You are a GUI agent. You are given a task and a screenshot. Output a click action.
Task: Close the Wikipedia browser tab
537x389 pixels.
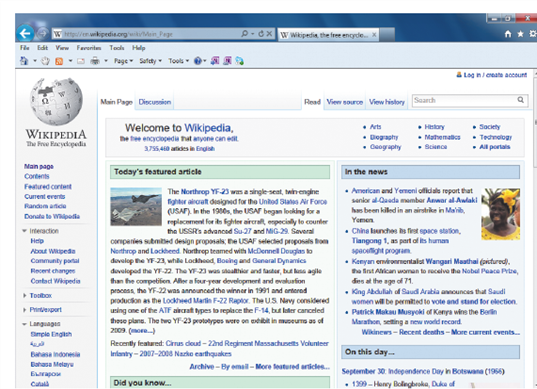click(374, 35)
